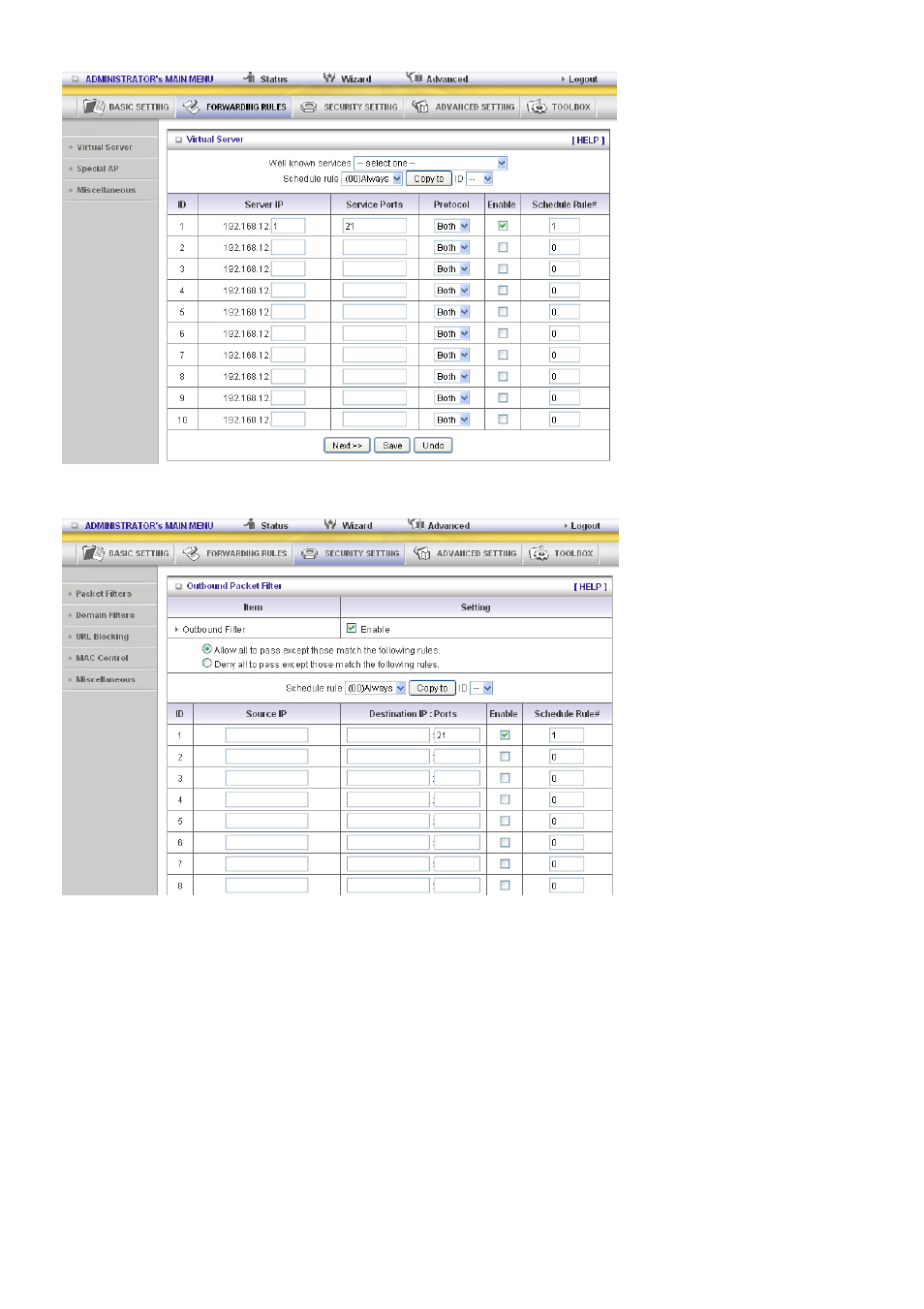The height and width of the screenshot is (1309, 924).
Task: Select Deny all to pass radio option
Action: point(207,664)
